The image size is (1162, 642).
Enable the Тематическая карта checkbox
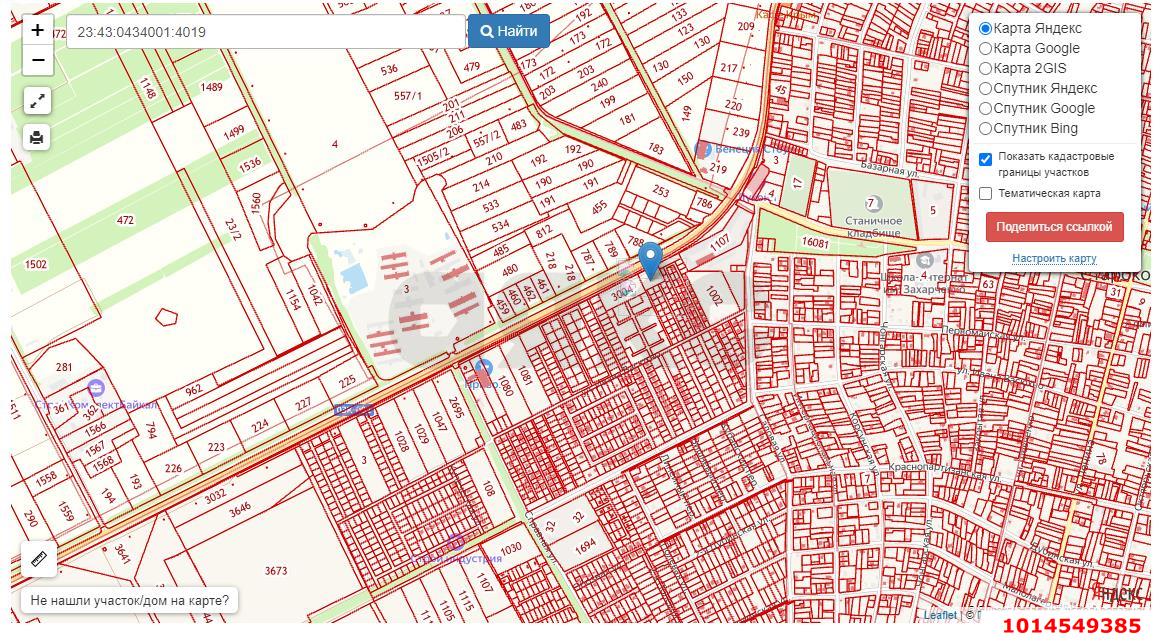coord(986,194)
